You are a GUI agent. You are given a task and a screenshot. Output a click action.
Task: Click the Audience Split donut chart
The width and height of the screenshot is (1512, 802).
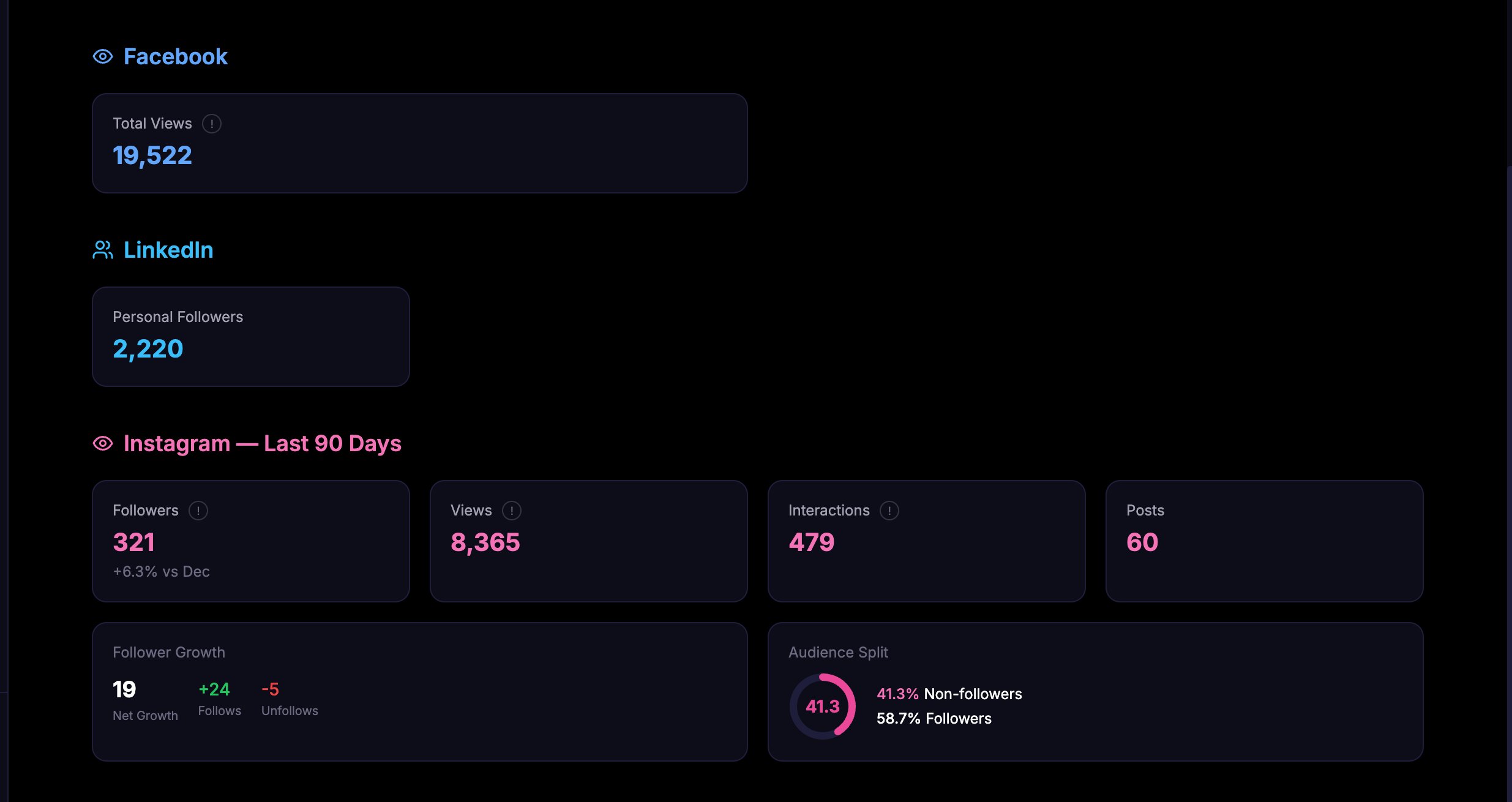(822, 706)
